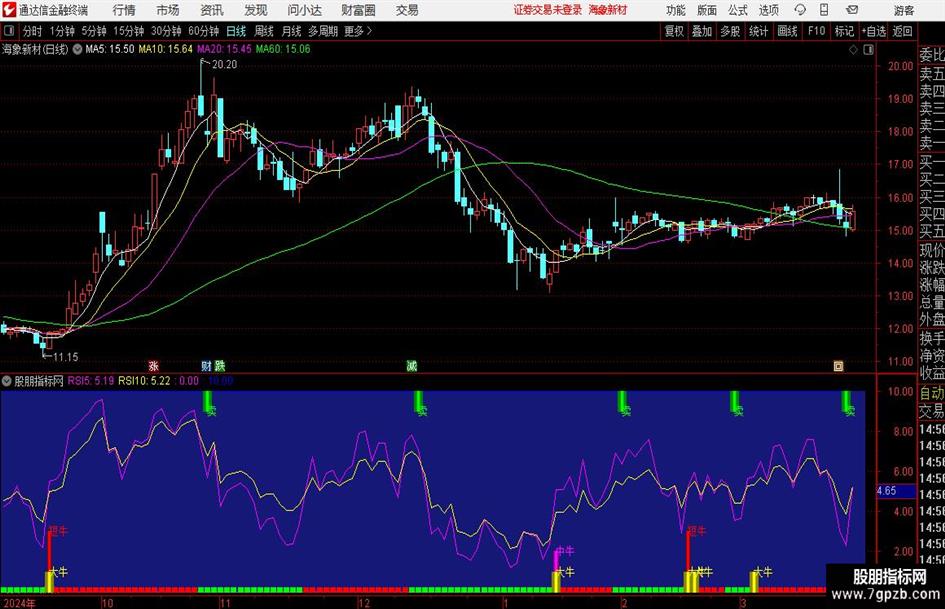Open the 行情 menu

click(x=124, y=10)
